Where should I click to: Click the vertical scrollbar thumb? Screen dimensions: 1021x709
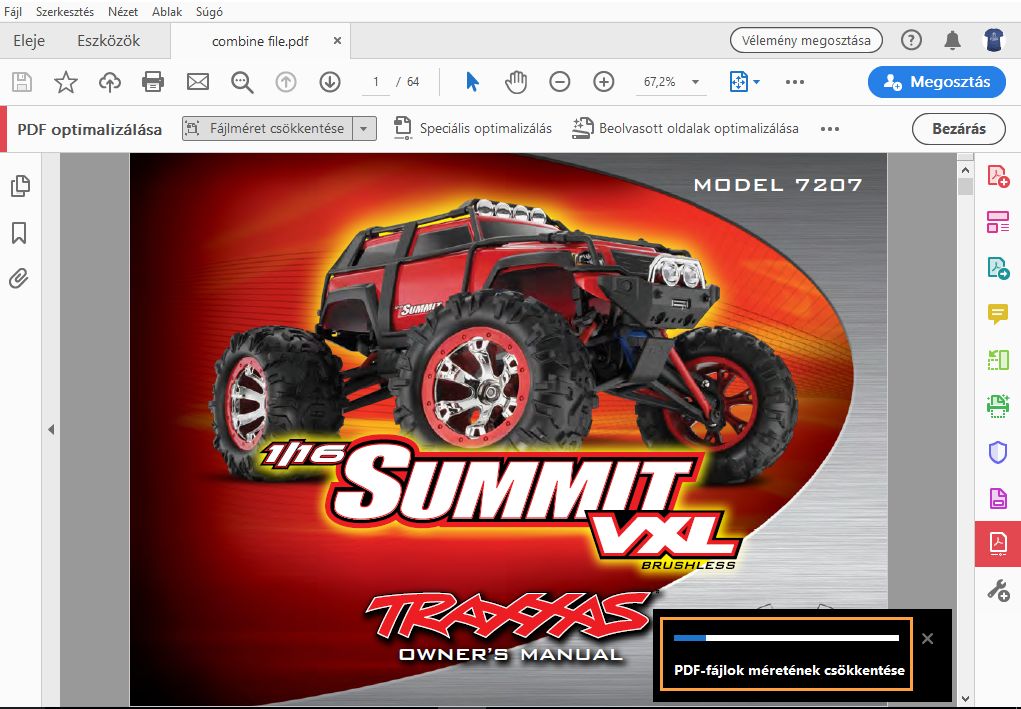pos(966,187)
